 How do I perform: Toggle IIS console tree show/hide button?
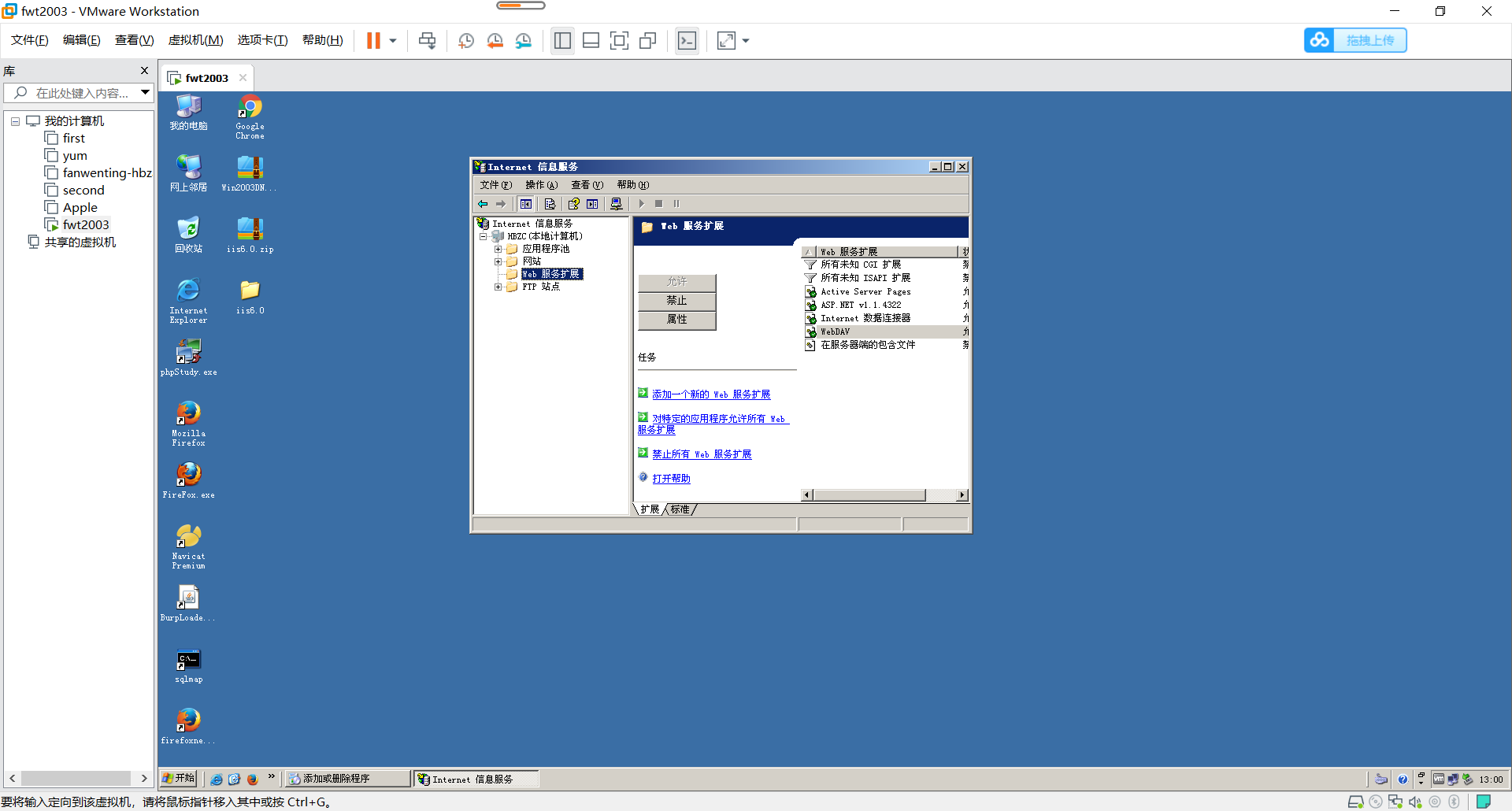525,204
